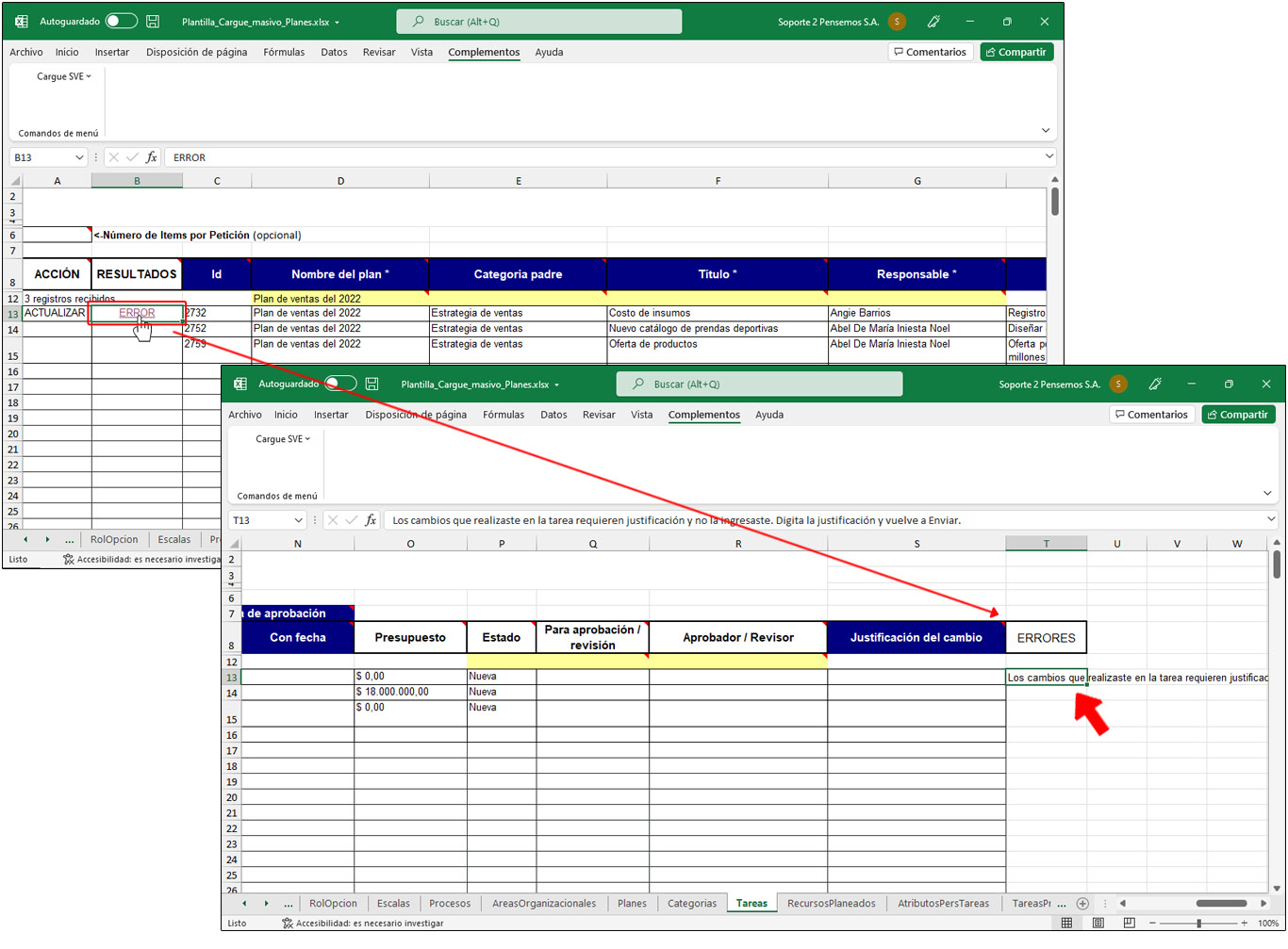
Task: Collapse ribbon chevron in front window
Action: pos(1266,493)
